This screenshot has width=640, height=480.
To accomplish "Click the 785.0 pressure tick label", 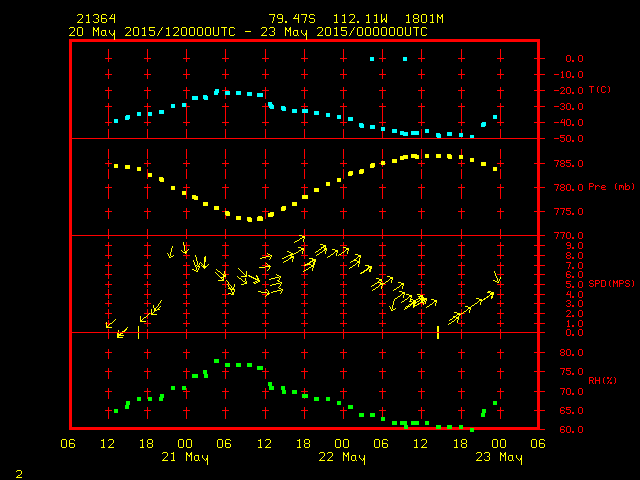I will [x=569, y=164].
